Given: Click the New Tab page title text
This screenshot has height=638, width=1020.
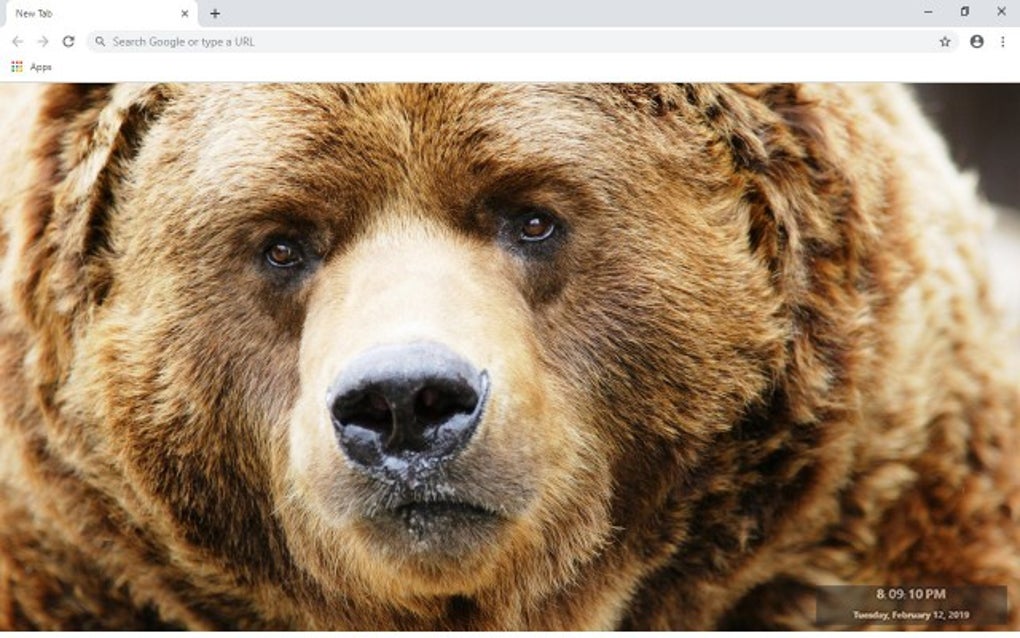Looking at the screenshot, I should click(36, 13).
